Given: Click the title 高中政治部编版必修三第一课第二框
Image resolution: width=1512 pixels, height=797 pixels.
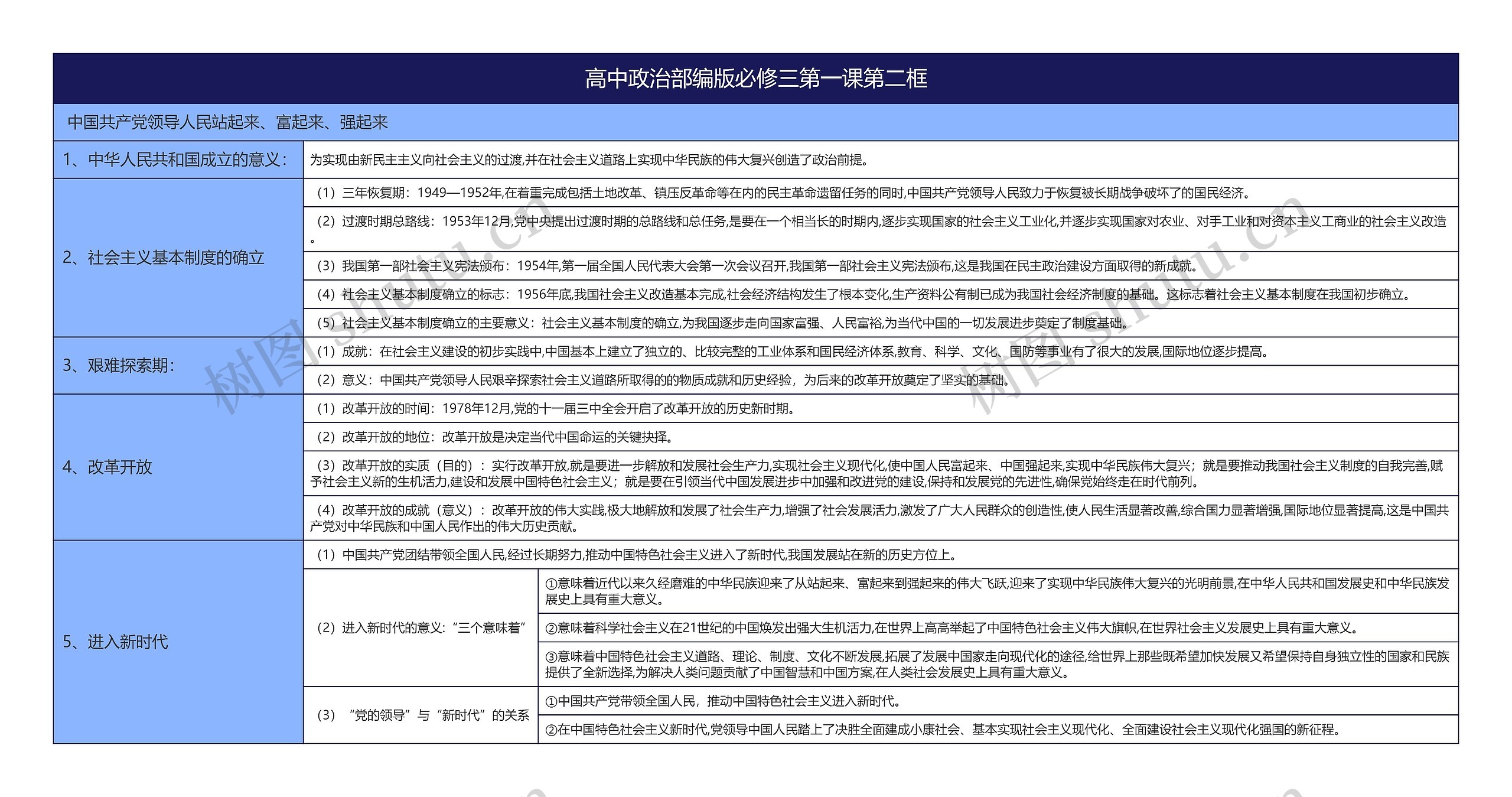Looking at the screenshot, I should [x=755, y=79].
